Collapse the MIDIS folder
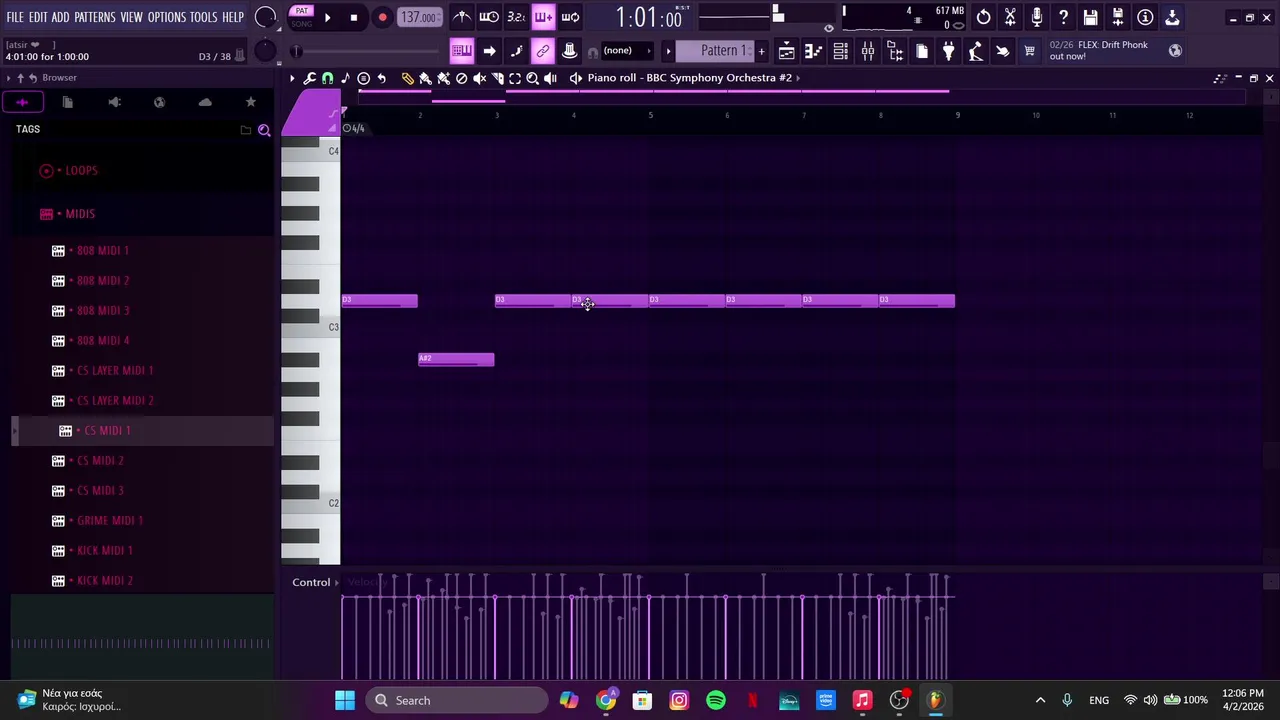Image resolution: width=1280 pixels, height=720 pixels. 80,214
